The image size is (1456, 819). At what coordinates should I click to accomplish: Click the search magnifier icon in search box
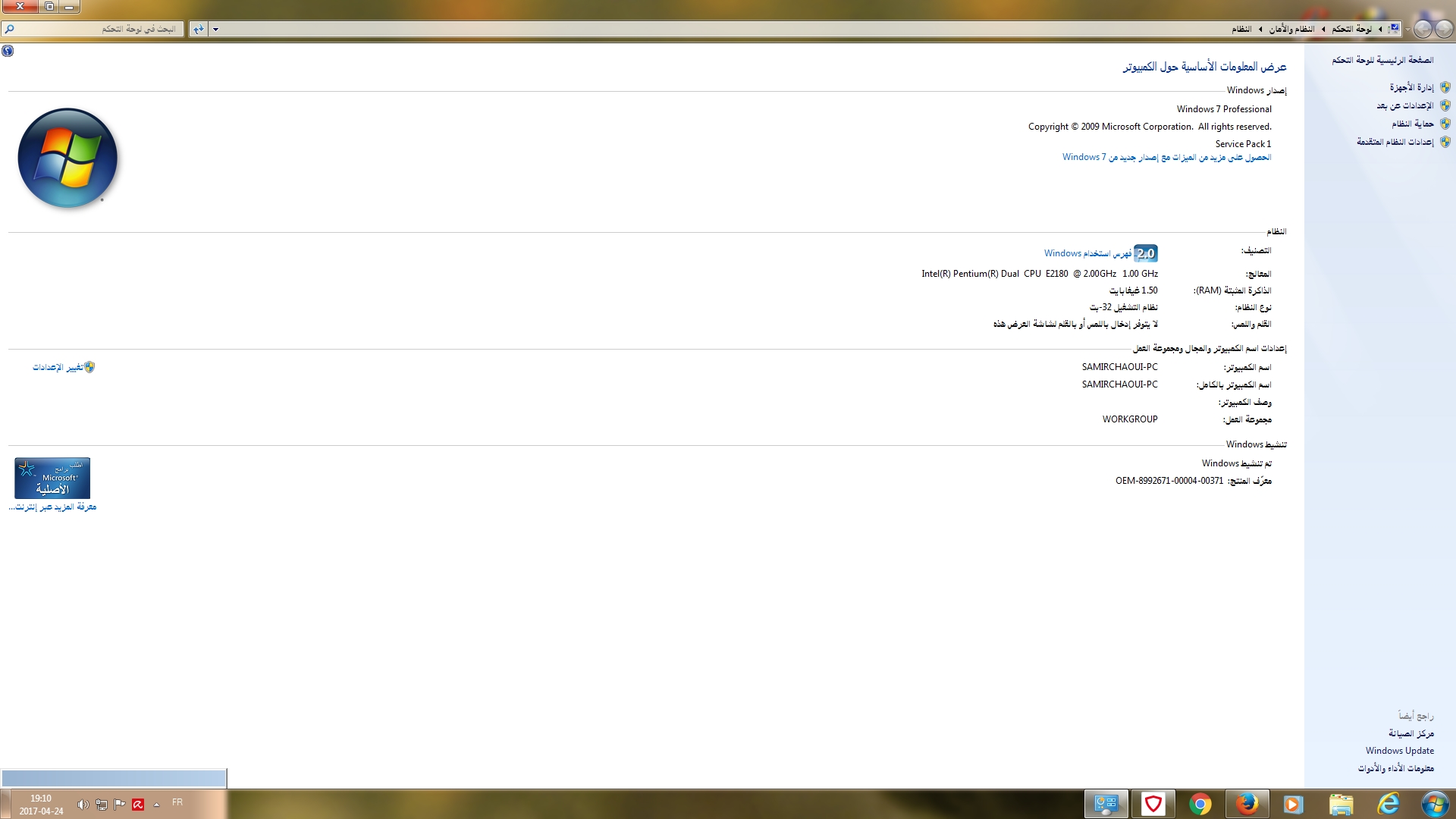(10, 30)
